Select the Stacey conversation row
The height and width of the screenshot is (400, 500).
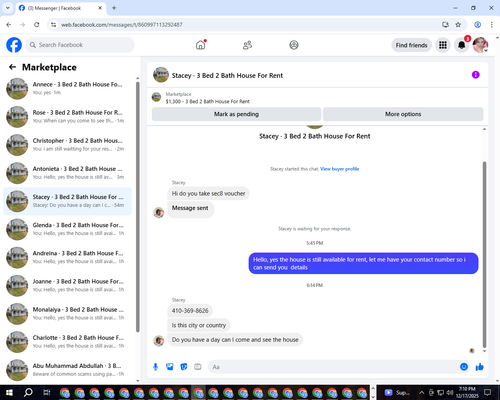tap(67, 201)
